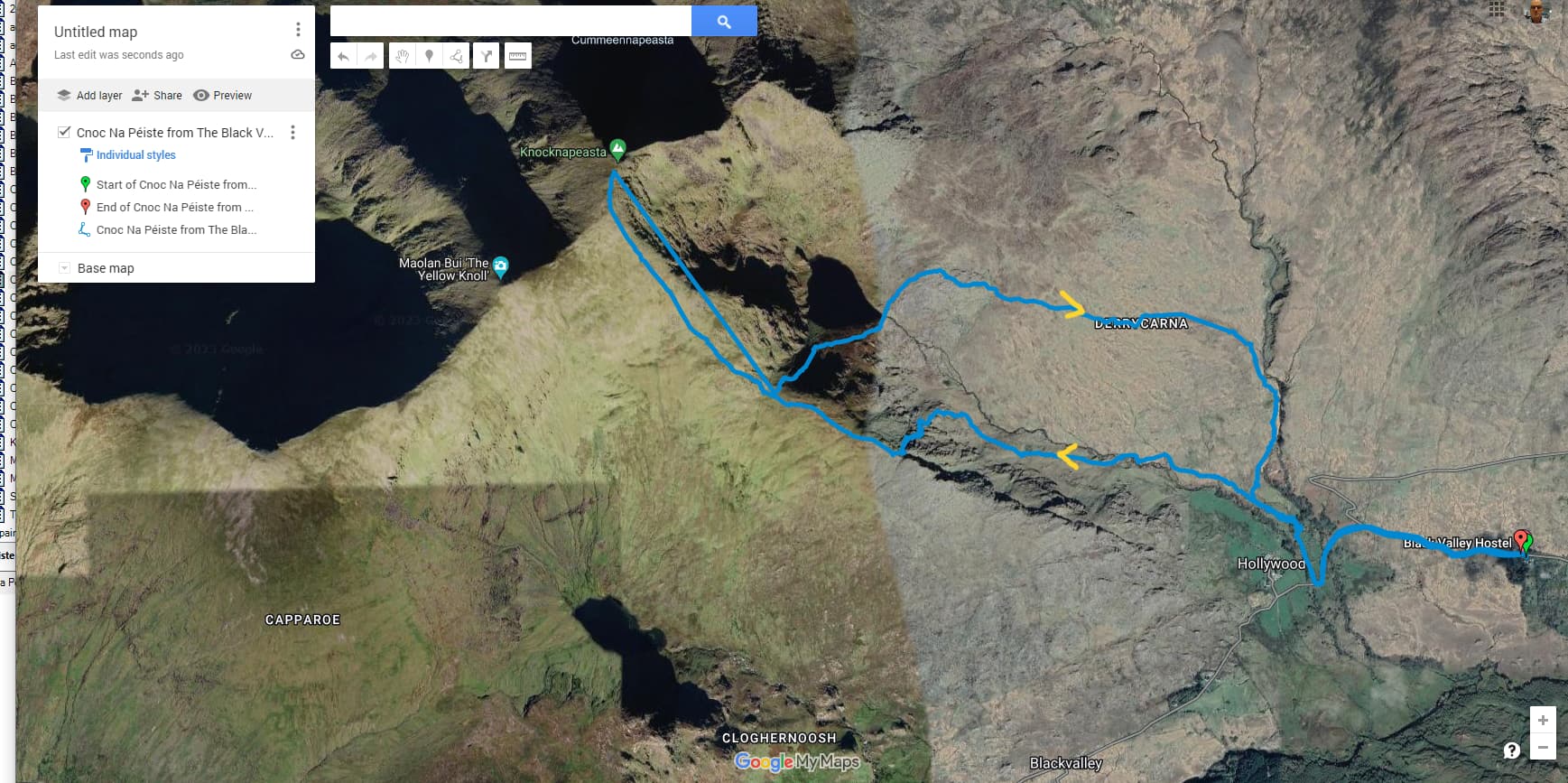Click the undo arrow icon
The image size is (1568, 783).
click(x=343, y=56)
